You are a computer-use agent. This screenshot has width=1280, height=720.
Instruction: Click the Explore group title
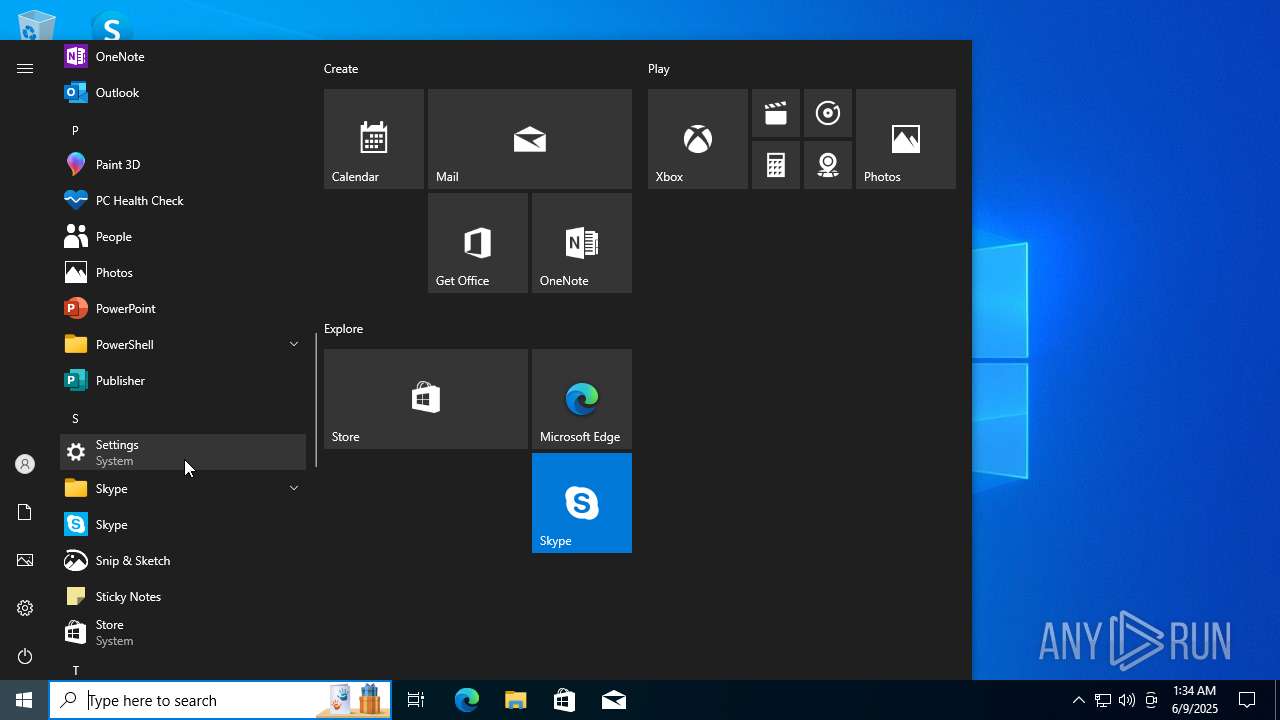tap(343, 329)
